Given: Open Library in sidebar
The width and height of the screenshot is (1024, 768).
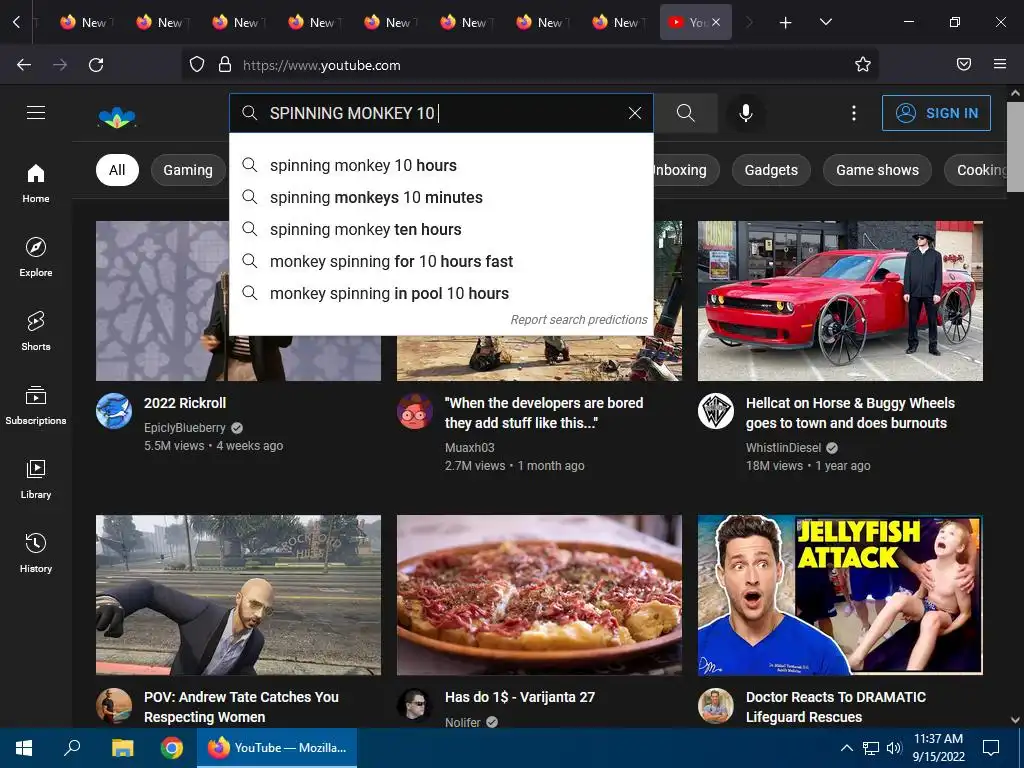Looking at the screenshot, I should pos(36,479).
